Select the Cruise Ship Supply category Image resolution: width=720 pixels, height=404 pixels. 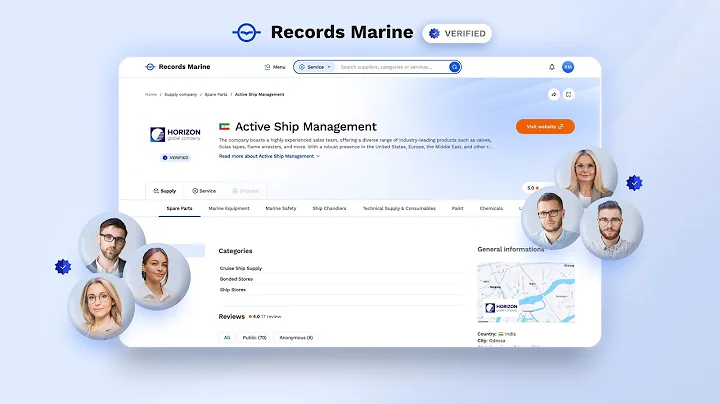click(x=241, y=268)
